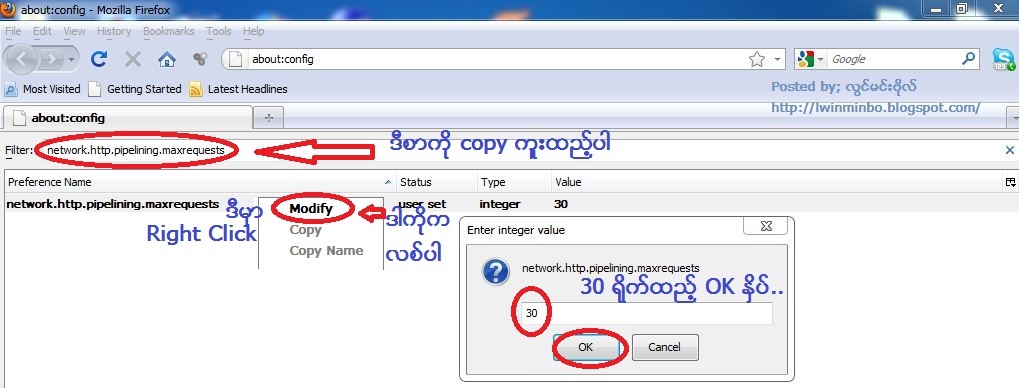Close the Enter integer value dialog
This screenshot has width=1019, height=388.
click(x=766, y=226)
